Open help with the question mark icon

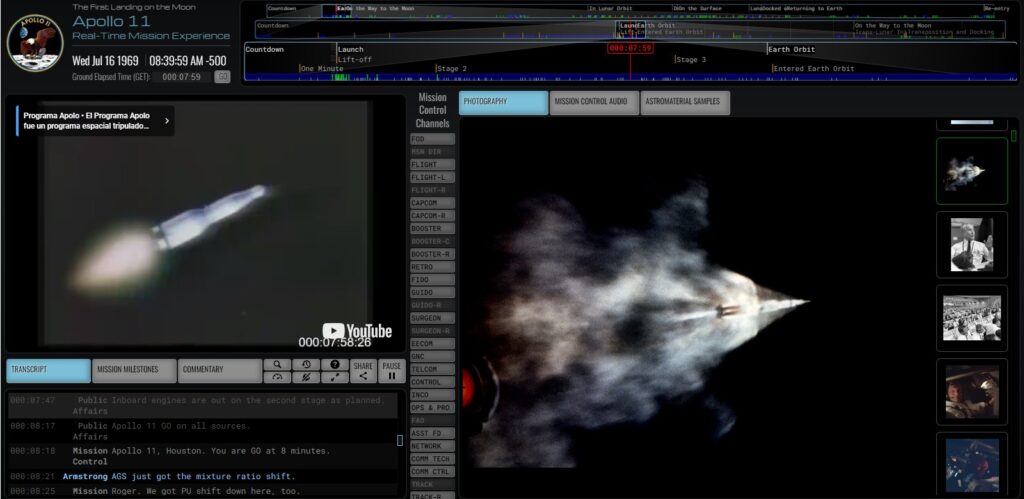335,365
